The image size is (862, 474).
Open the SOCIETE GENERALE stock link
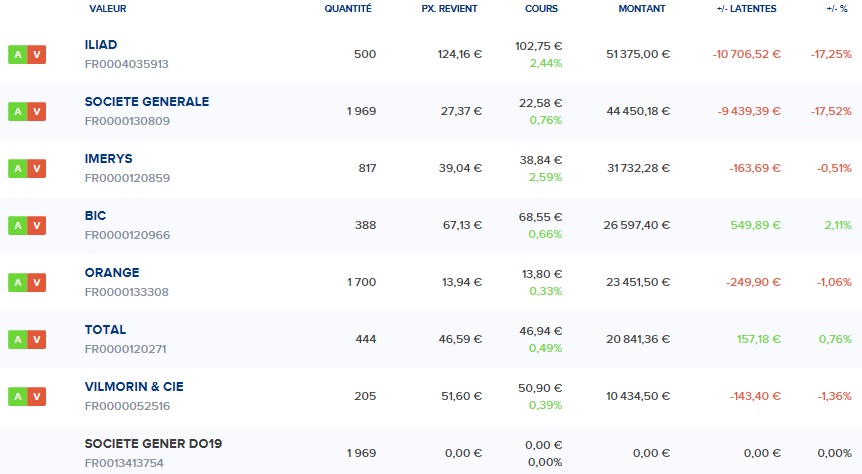click(147, 102)
